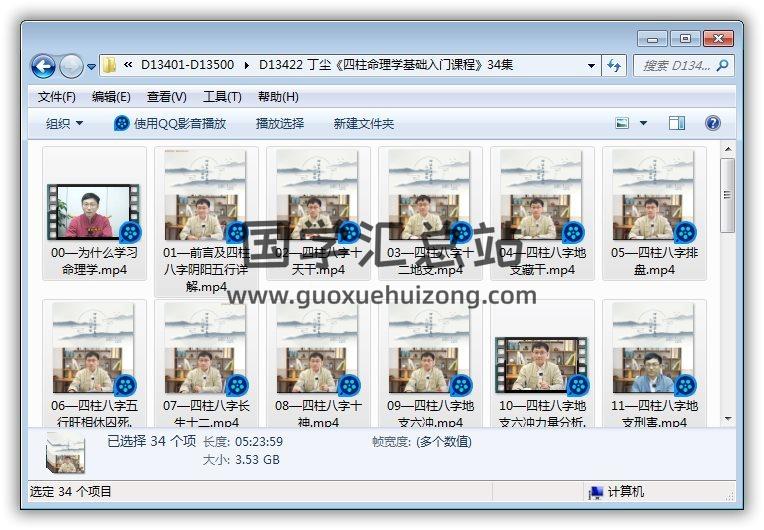Select video 00—为什么学习命理学.mp4 thumbnail

tap(94, 212)
